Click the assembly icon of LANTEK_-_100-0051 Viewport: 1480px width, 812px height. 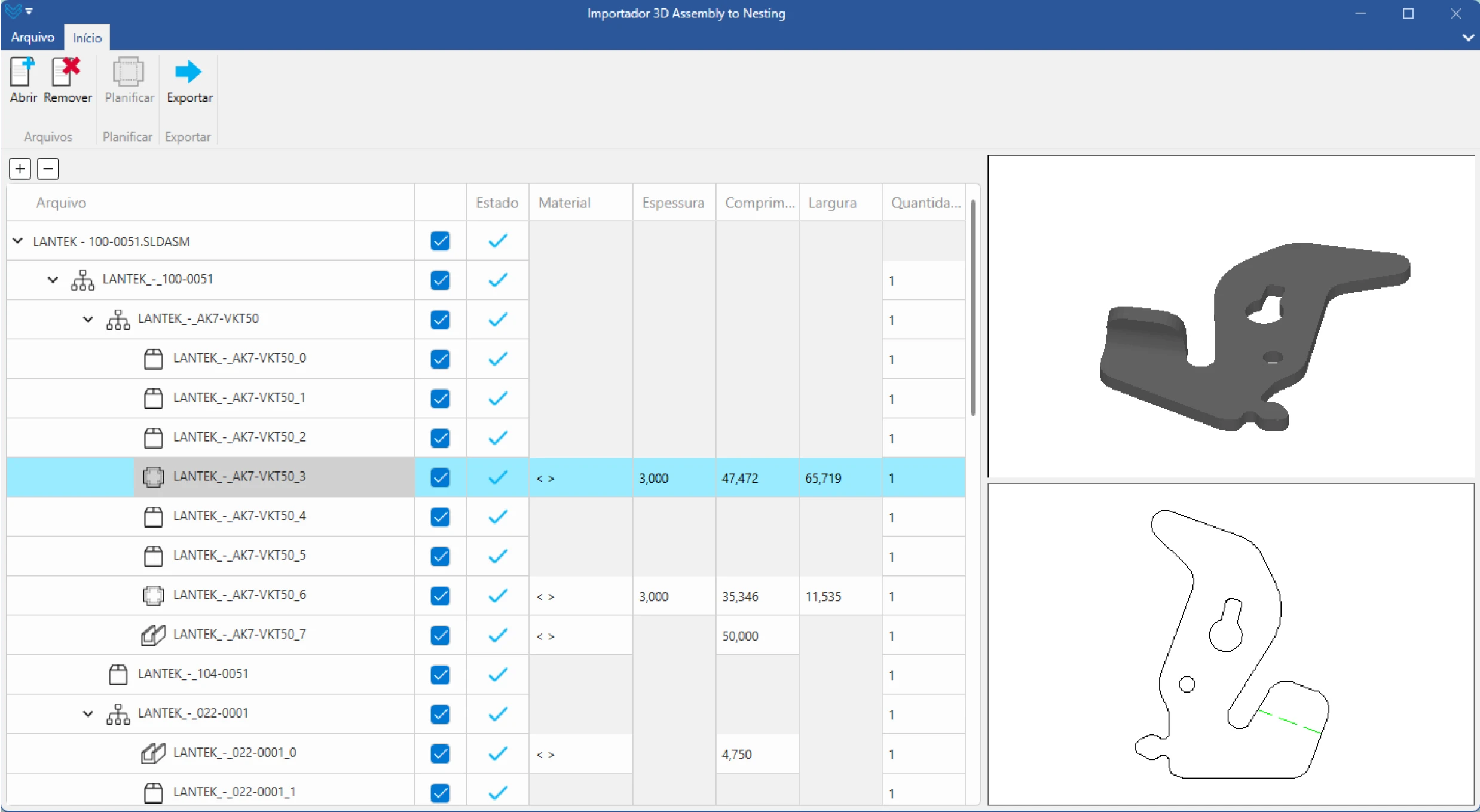click(82, 280)
